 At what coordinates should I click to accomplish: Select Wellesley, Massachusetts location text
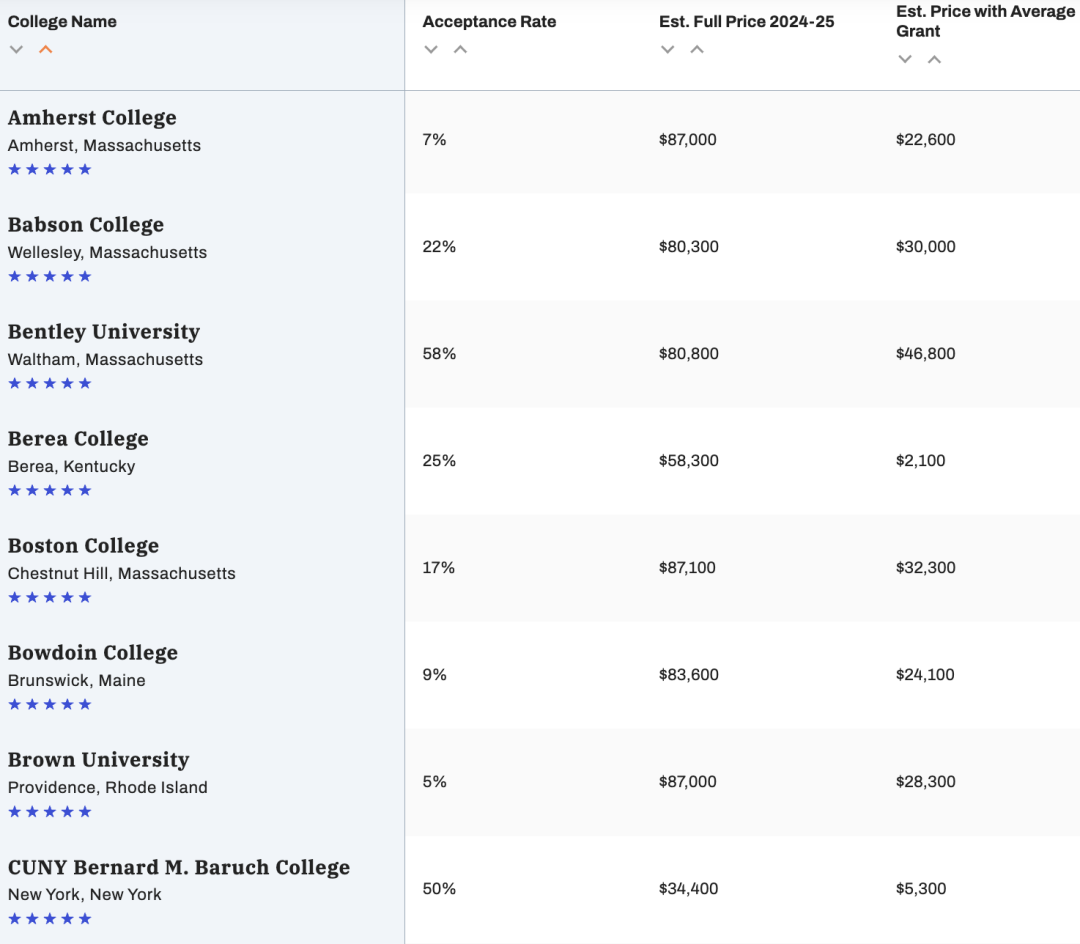coord(107,253)
